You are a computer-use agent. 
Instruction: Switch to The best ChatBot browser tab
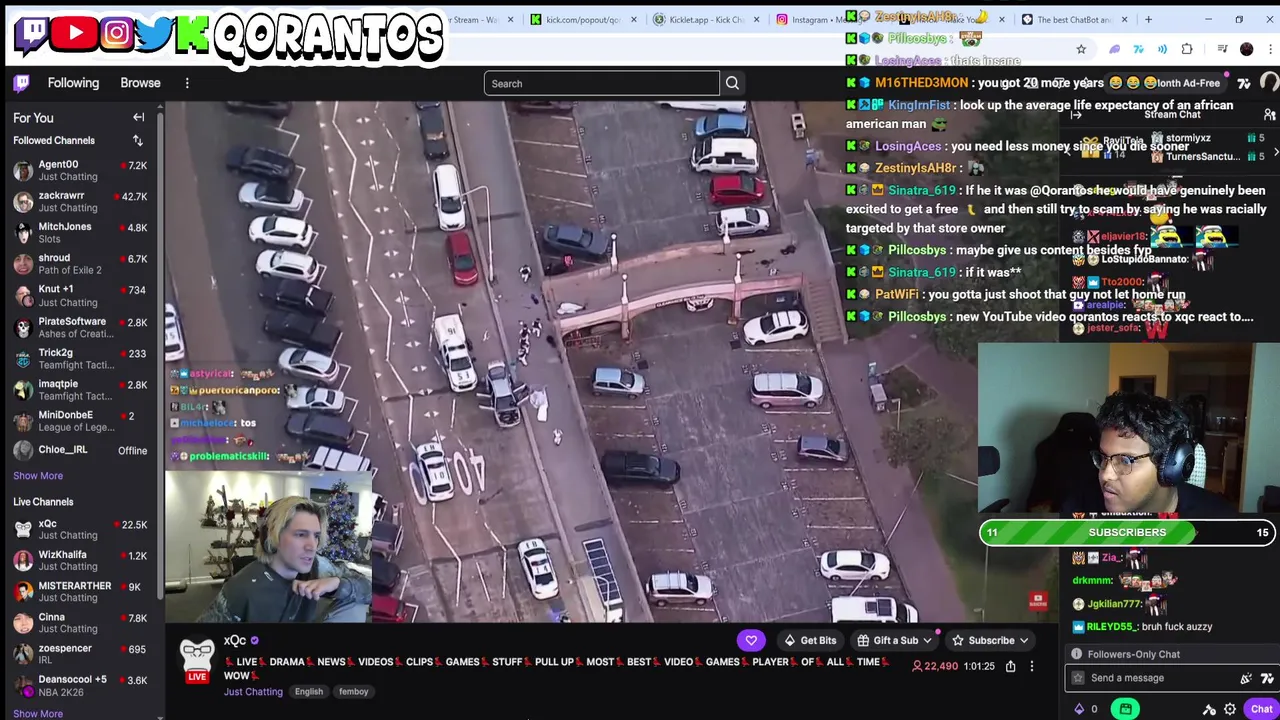(x=1074, y=19)
